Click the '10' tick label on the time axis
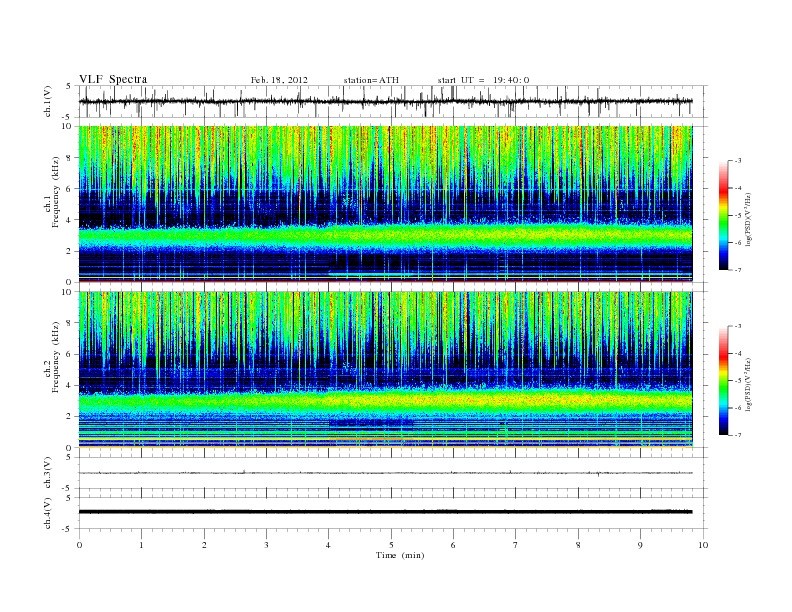The image size is (792, 612). (x=703, y=545)
